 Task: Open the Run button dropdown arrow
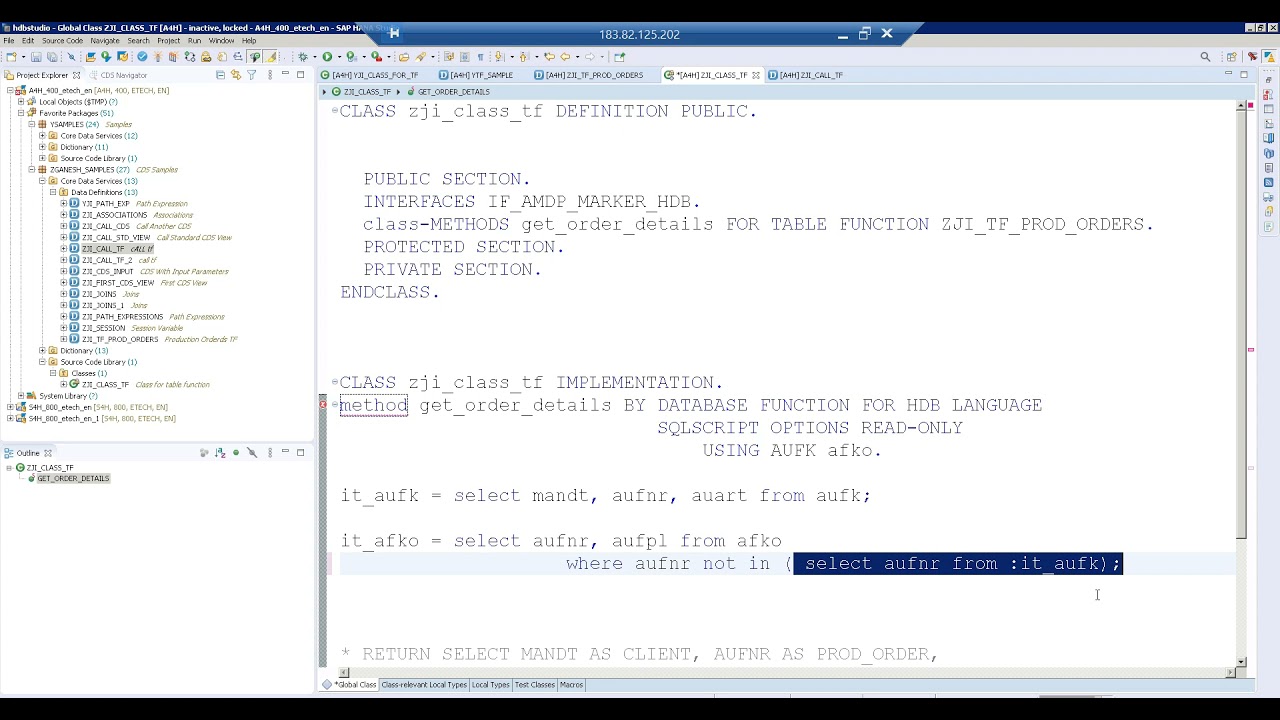pyautogui.click(x=339, y=57)
